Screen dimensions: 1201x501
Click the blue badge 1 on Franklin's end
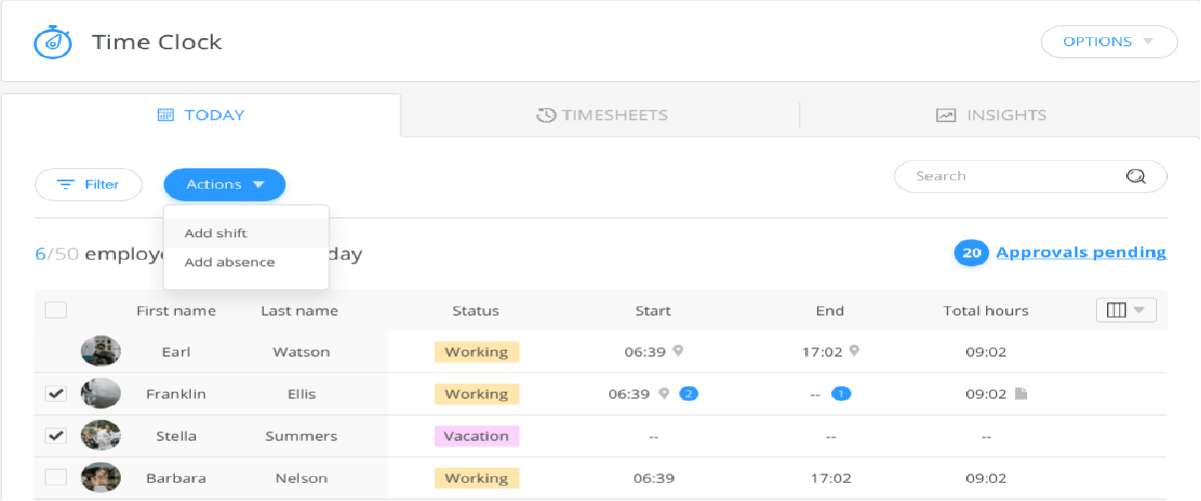coord(841,394)
